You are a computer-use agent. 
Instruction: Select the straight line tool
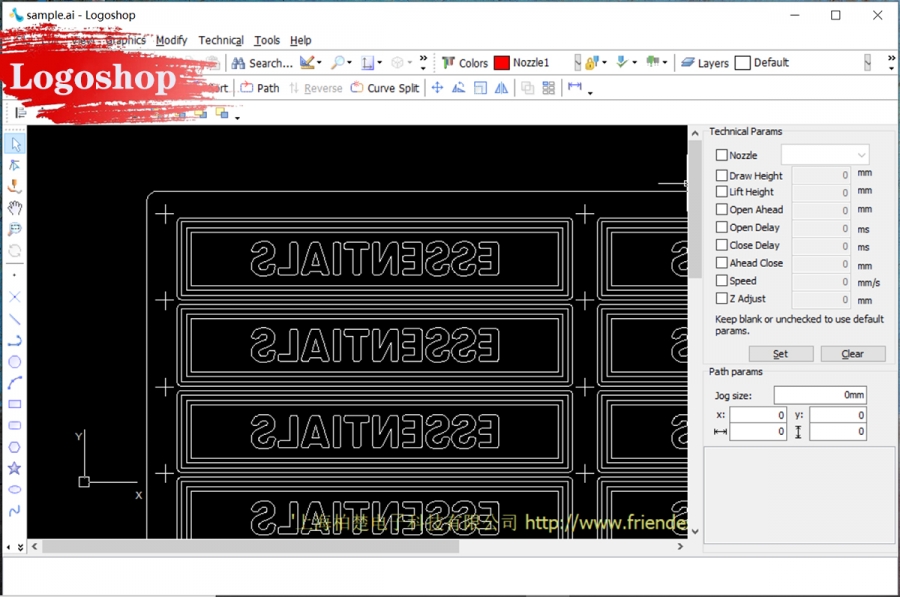15,319
